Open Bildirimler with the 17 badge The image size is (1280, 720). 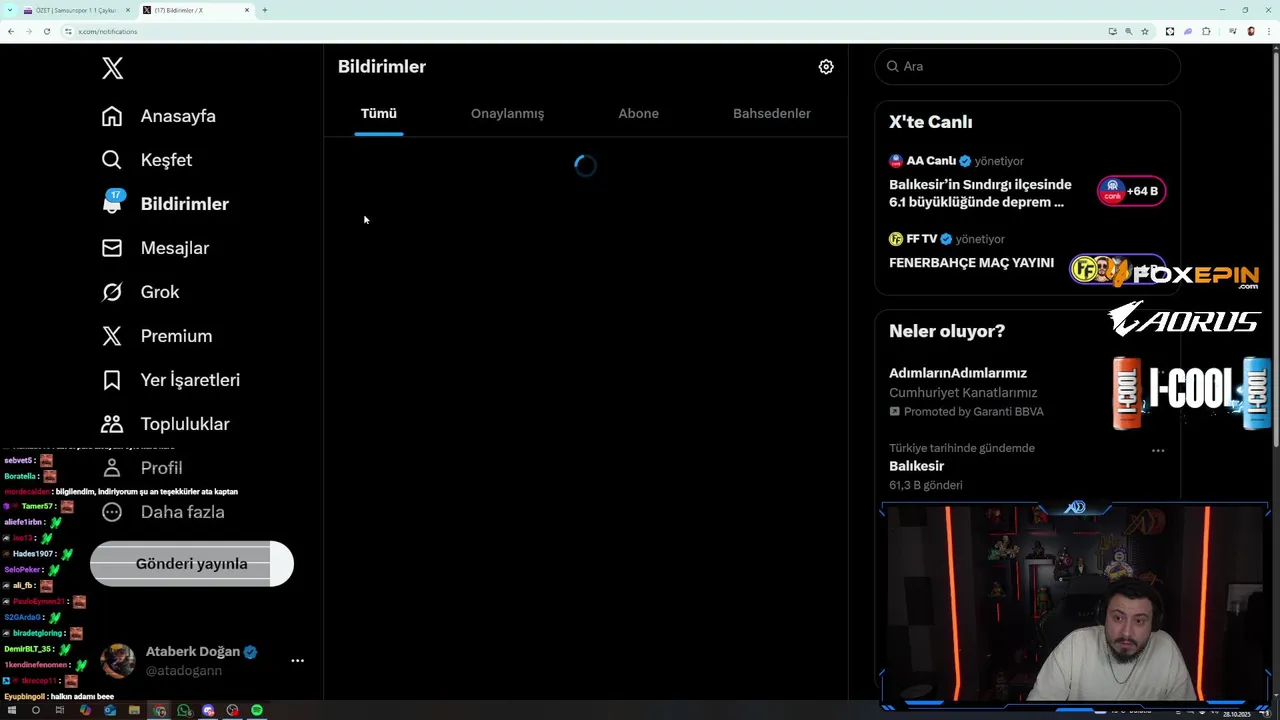tap(166, 204)
